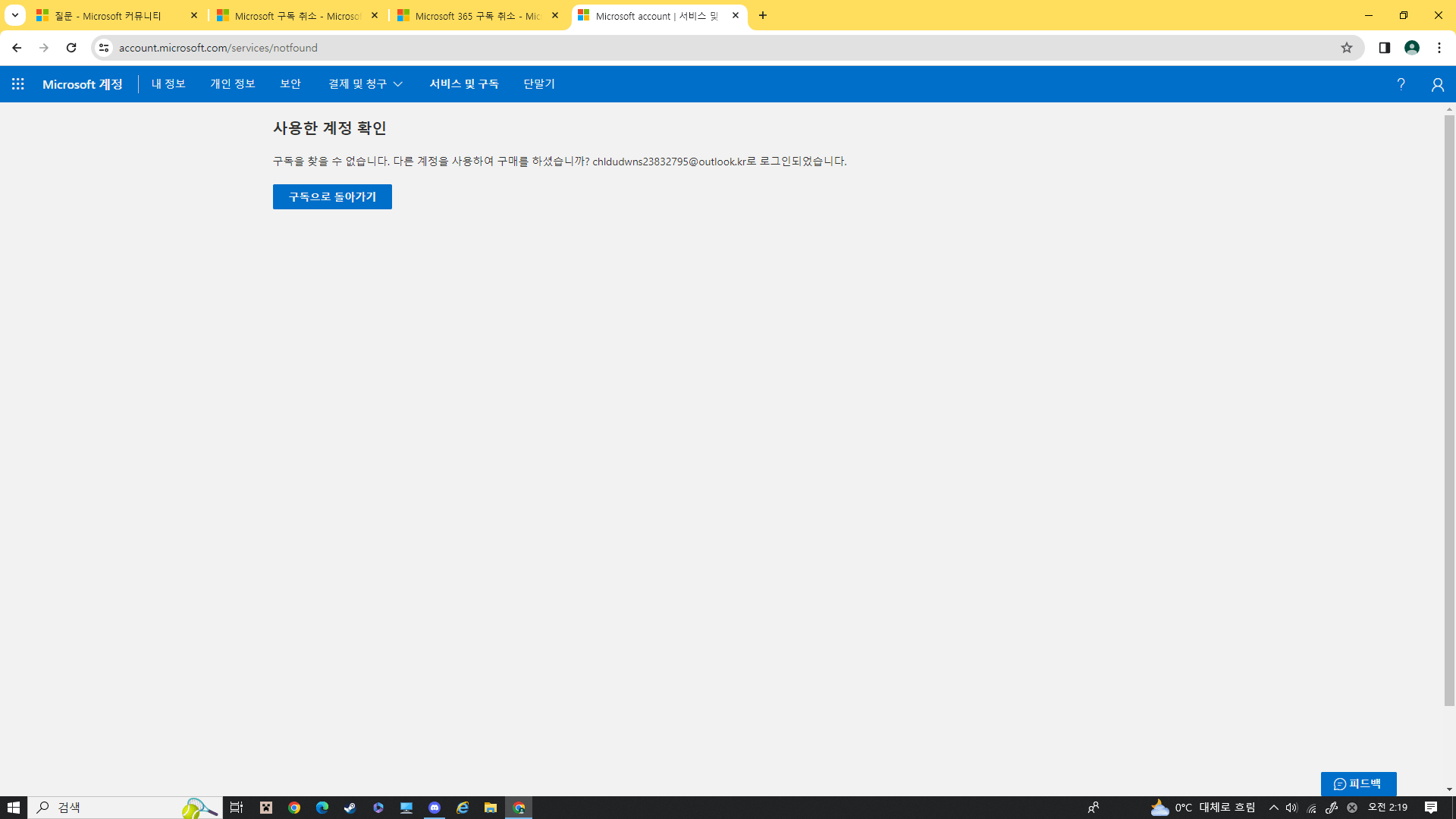Reload the current page
The height and width of the screenshot is (819, 1456).
pos(71,48)
